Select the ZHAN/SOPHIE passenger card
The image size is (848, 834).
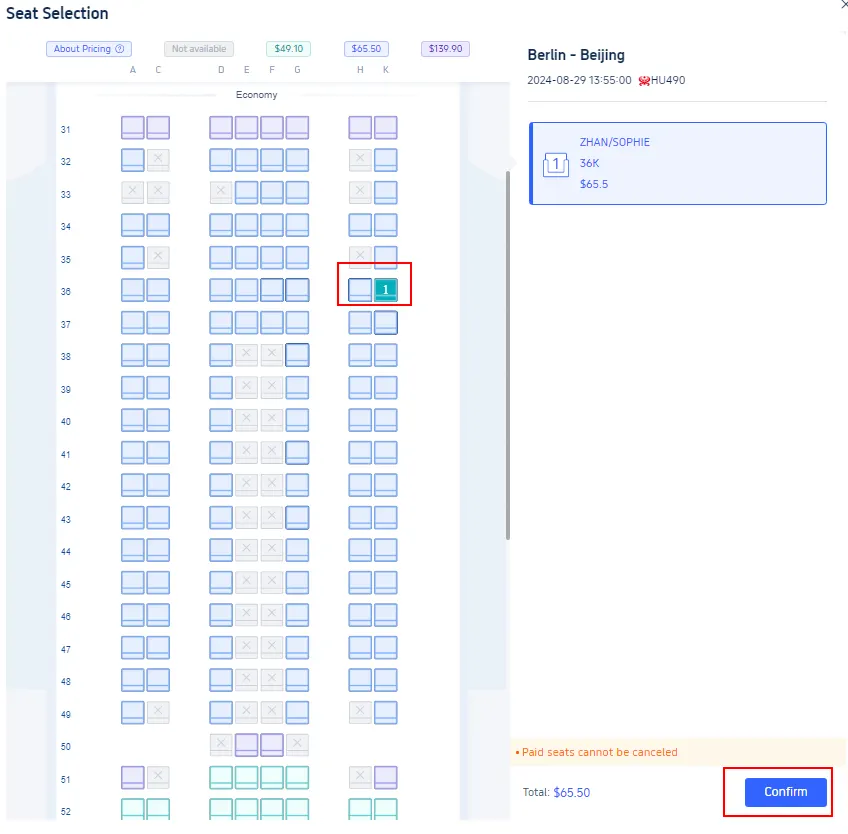click(x=677, y=164)
